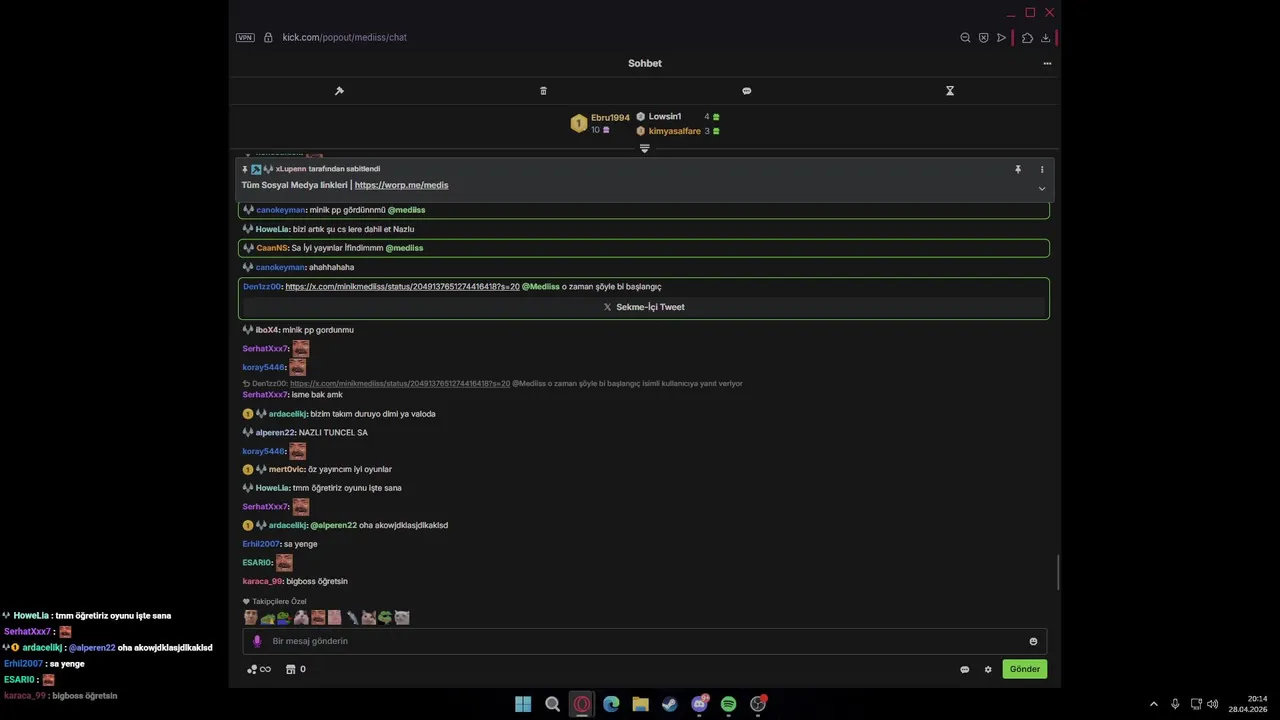Open Spotify from the taskbar
Image resolution: width=1280 pixels, height=720 pixels.
tap(728, 704)
